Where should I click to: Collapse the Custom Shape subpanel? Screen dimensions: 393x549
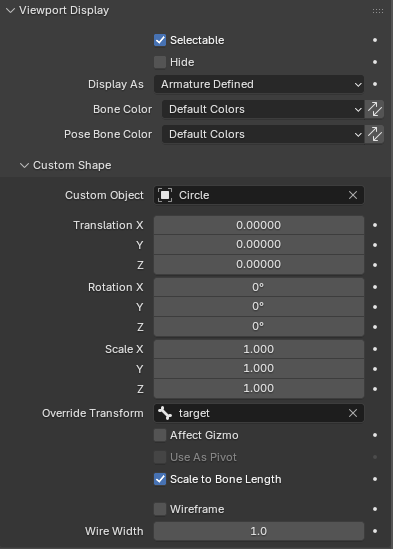[24, 165]
